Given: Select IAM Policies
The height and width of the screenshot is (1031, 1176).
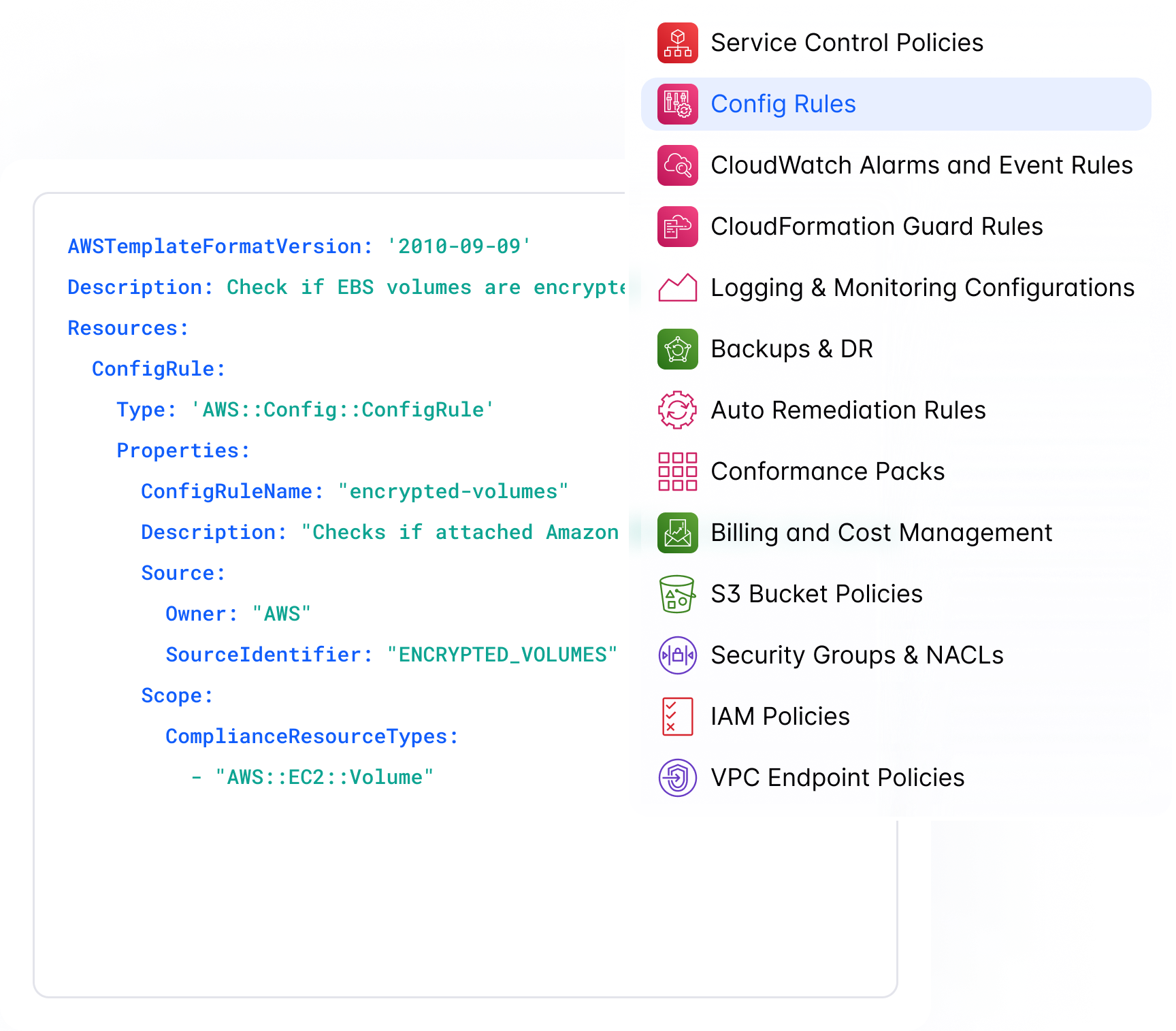Looking at the screenshot, I should 896,717.
